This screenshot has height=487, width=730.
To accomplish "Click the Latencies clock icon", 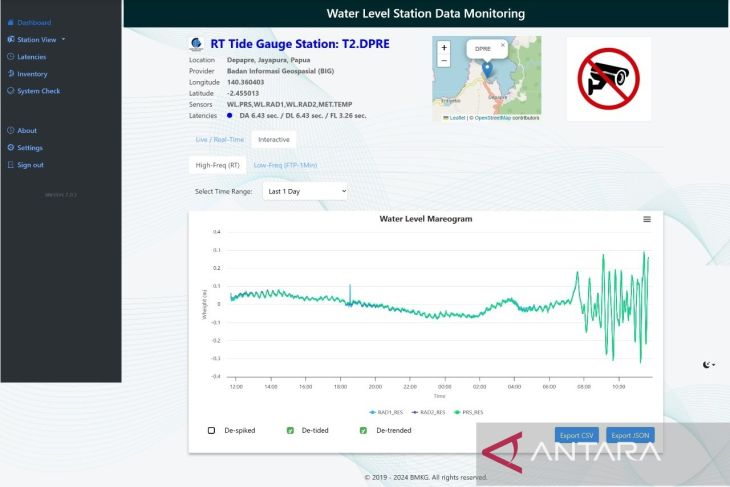I will [11, 57].
